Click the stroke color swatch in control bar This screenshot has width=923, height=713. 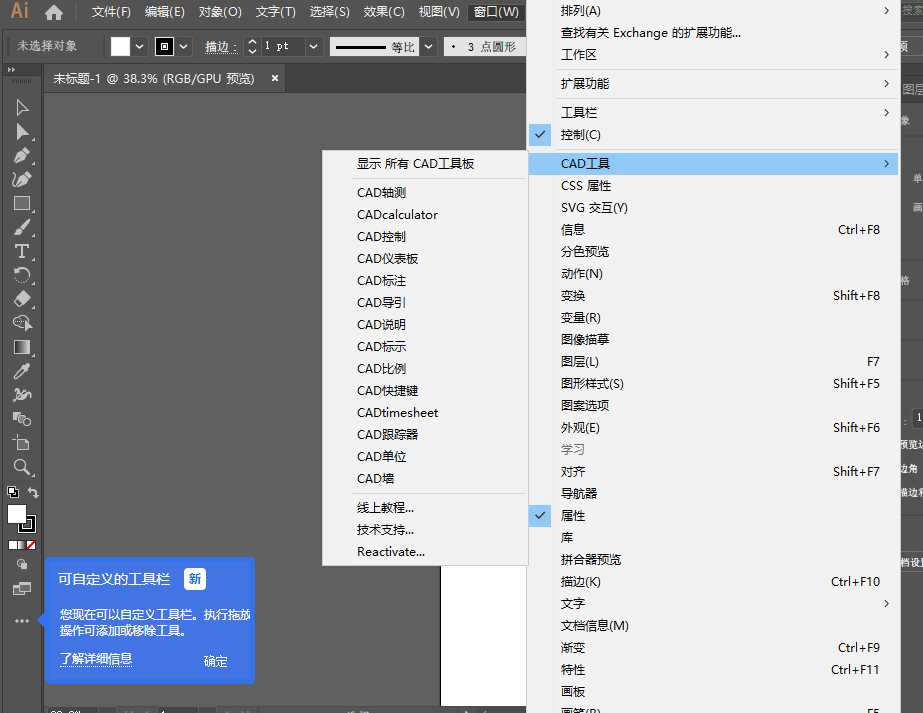click(x=164, y=47)
